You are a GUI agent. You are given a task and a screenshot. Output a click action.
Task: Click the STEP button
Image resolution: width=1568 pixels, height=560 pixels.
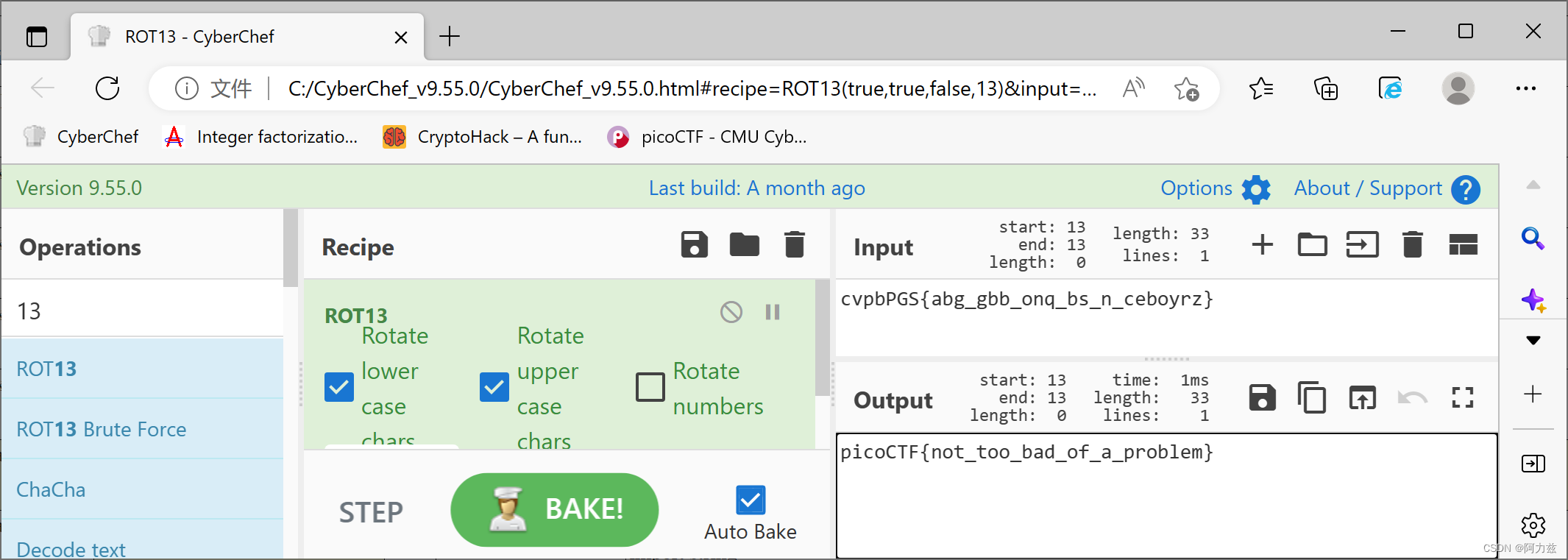pos(371,512)
